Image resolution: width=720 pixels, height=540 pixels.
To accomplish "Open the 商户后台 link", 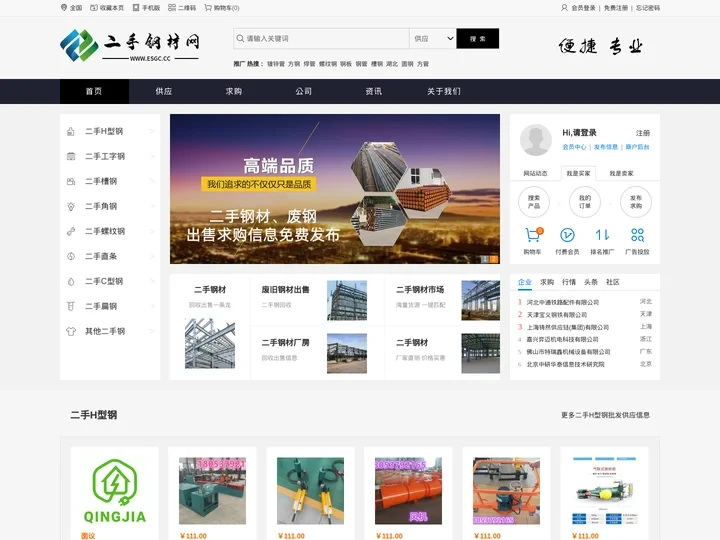I will click(x=637, y=147).
